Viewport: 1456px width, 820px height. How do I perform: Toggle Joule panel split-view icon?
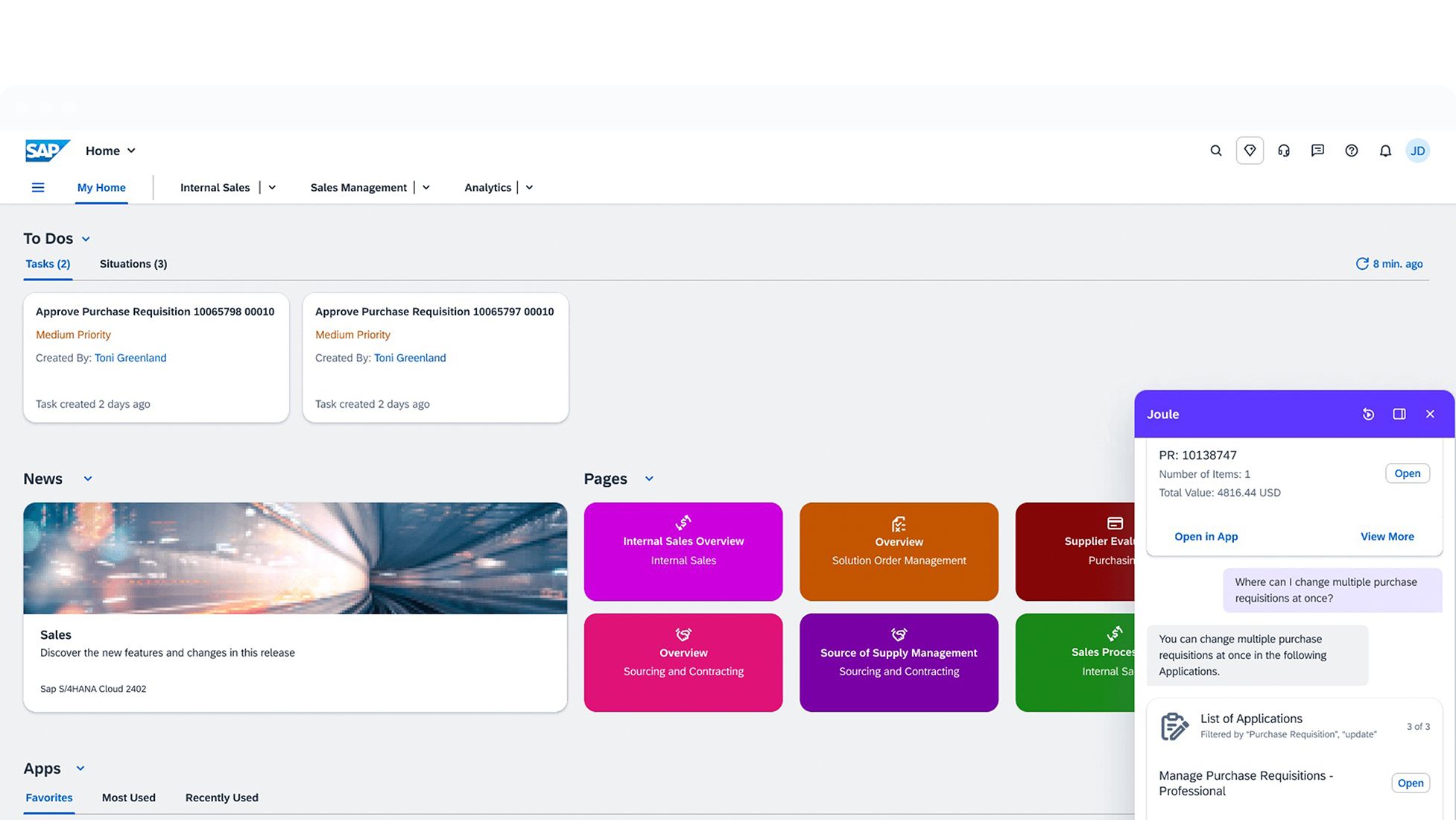click(x=1399, y=414)
